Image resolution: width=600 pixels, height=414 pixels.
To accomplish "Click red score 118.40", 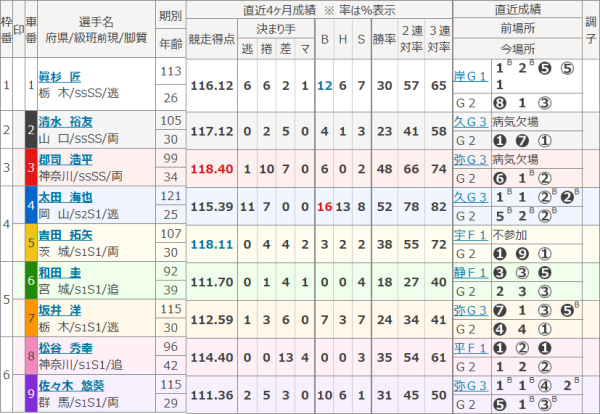I will pos(212,169).
